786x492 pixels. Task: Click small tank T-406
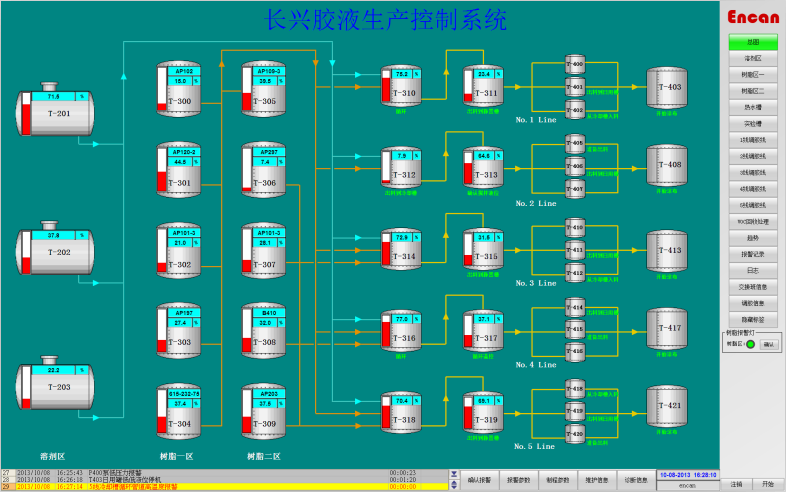[x=575, y=166]
